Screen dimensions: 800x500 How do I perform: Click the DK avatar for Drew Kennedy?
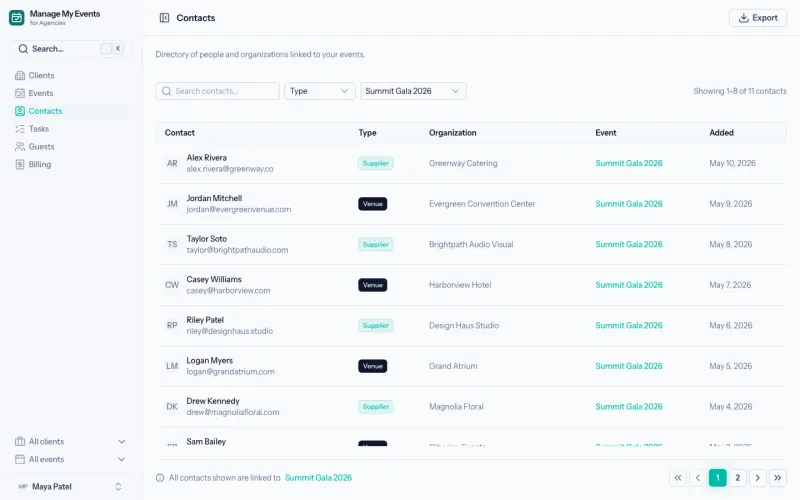point(172,407)
